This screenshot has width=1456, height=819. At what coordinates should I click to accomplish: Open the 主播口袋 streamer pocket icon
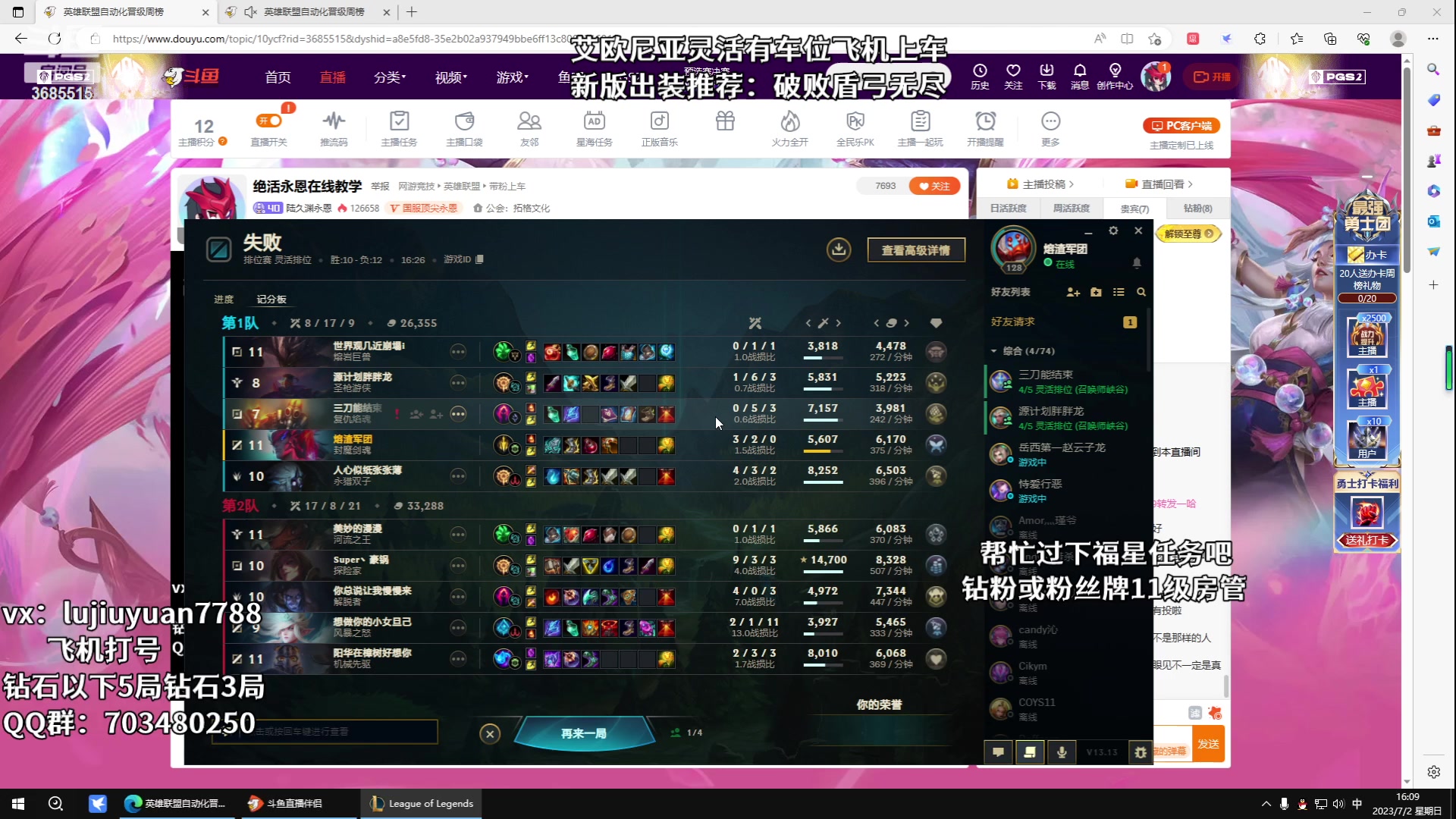[464, 128]
